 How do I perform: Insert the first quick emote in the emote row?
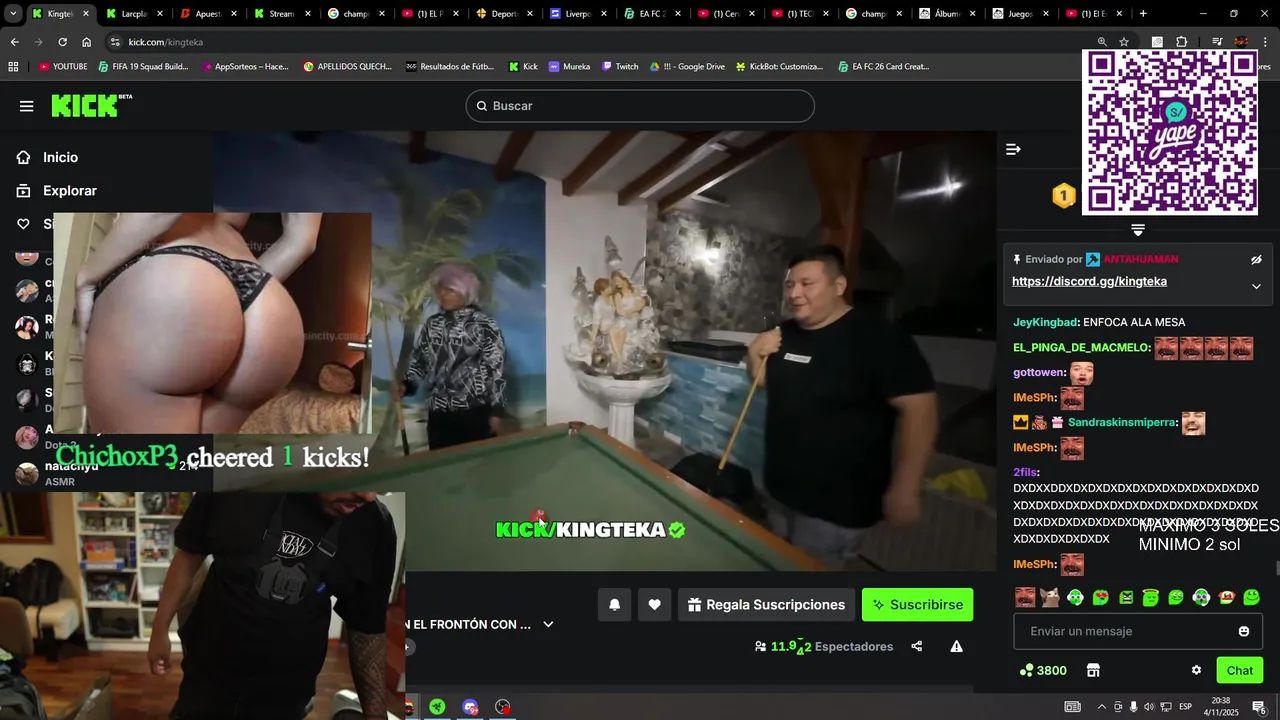click(x=1025, y=597)
